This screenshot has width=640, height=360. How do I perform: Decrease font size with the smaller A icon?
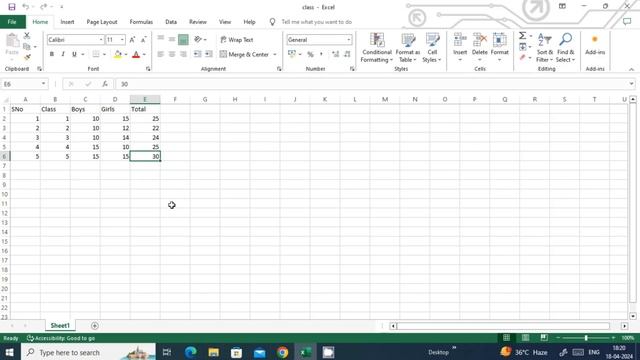(x=143, y=40)
